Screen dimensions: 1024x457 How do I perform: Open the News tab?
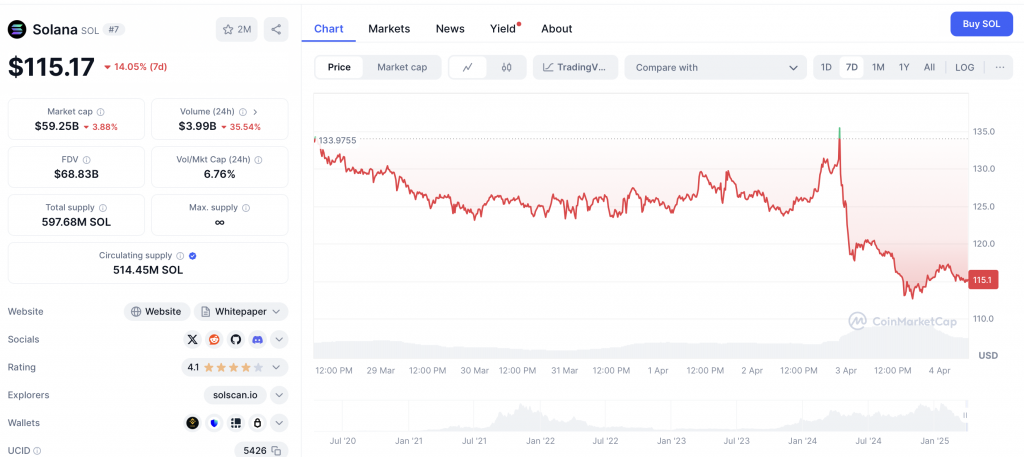450,29
